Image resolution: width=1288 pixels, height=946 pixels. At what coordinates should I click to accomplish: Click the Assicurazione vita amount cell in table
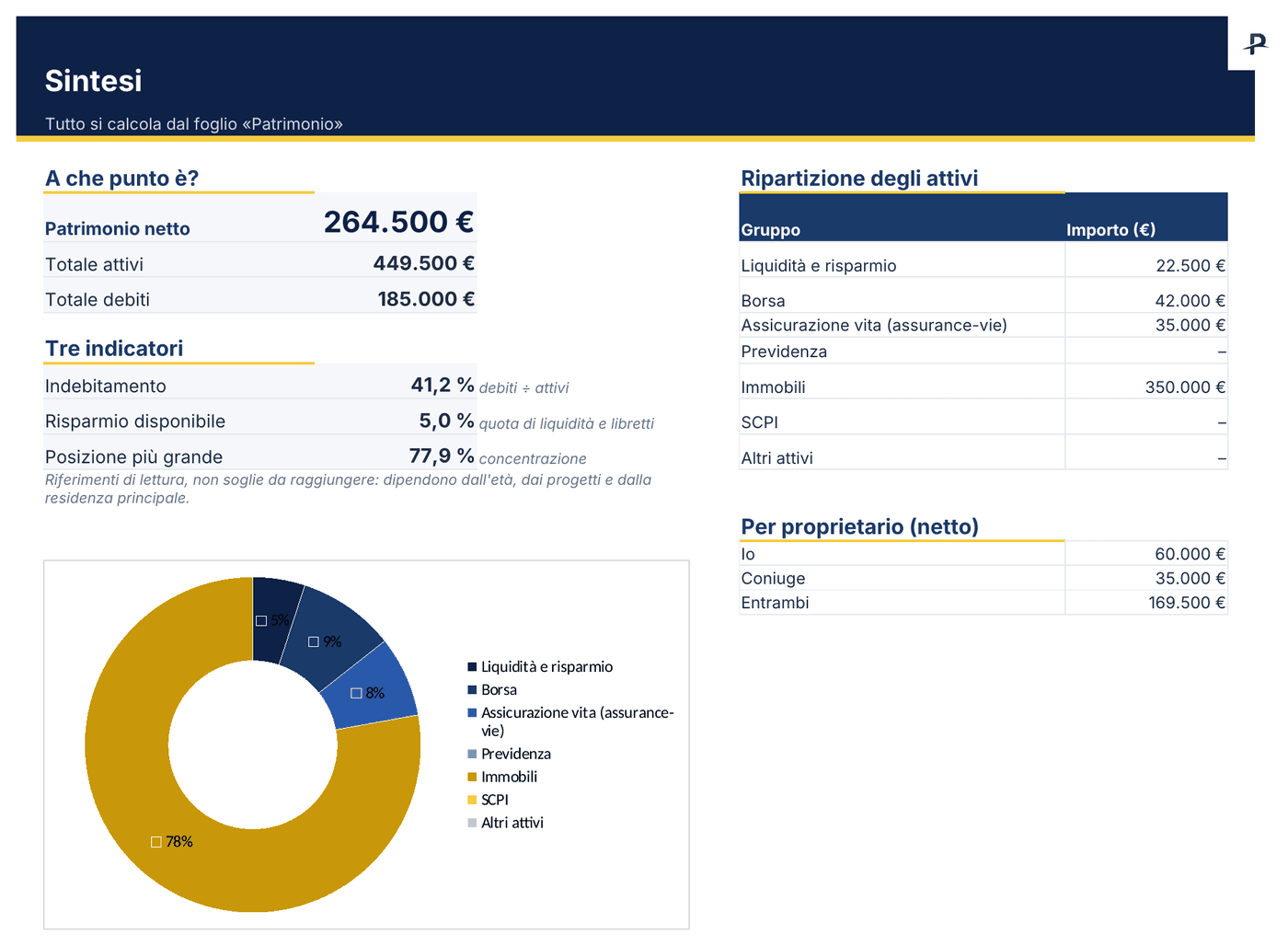[1146, 325]
